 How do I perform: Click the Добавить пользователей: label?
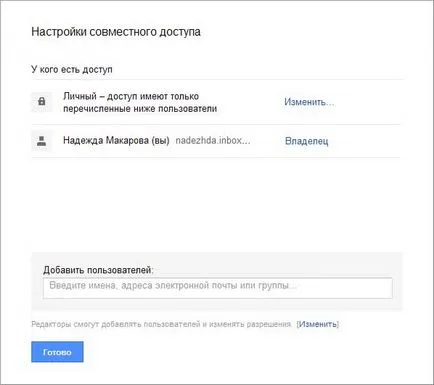(x=98, y=270)
